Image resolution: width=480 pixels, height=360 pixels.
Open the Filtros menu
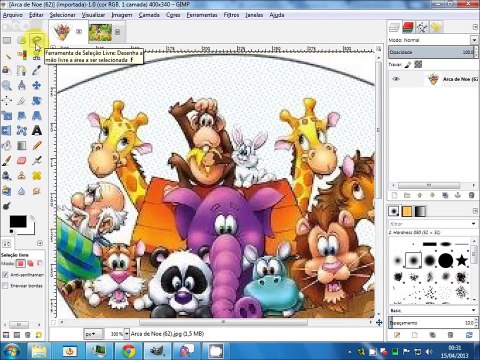[x=231, y=15]
